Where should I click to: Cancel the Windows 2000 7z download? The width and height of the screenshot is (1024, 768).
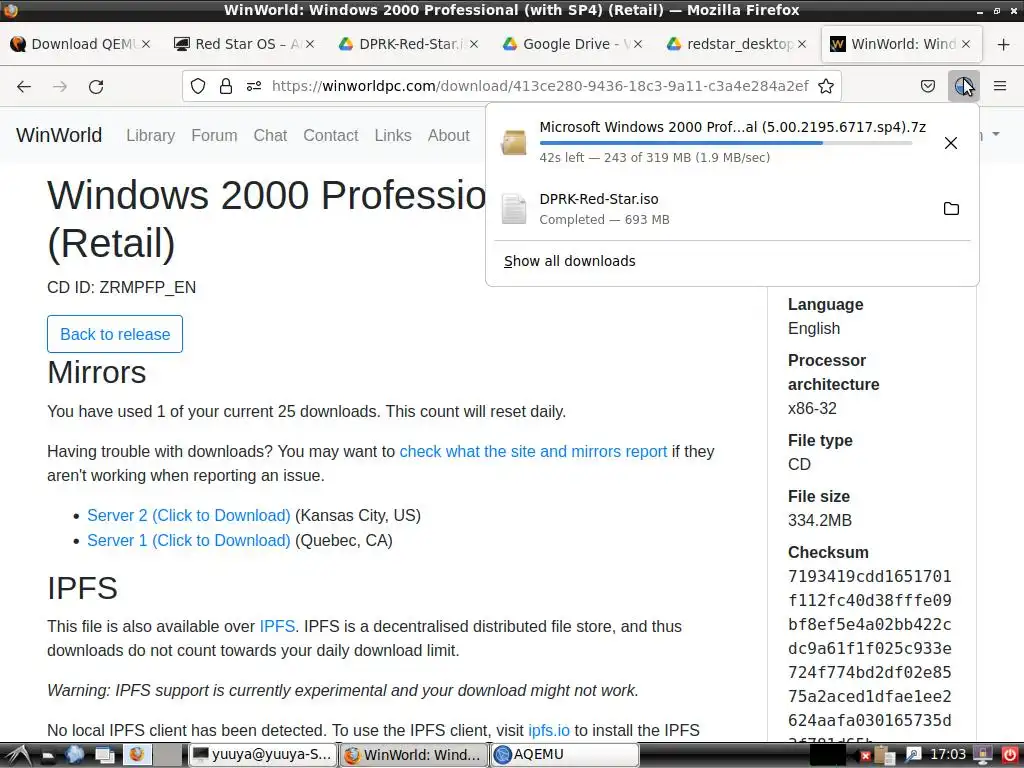(951, 142)
